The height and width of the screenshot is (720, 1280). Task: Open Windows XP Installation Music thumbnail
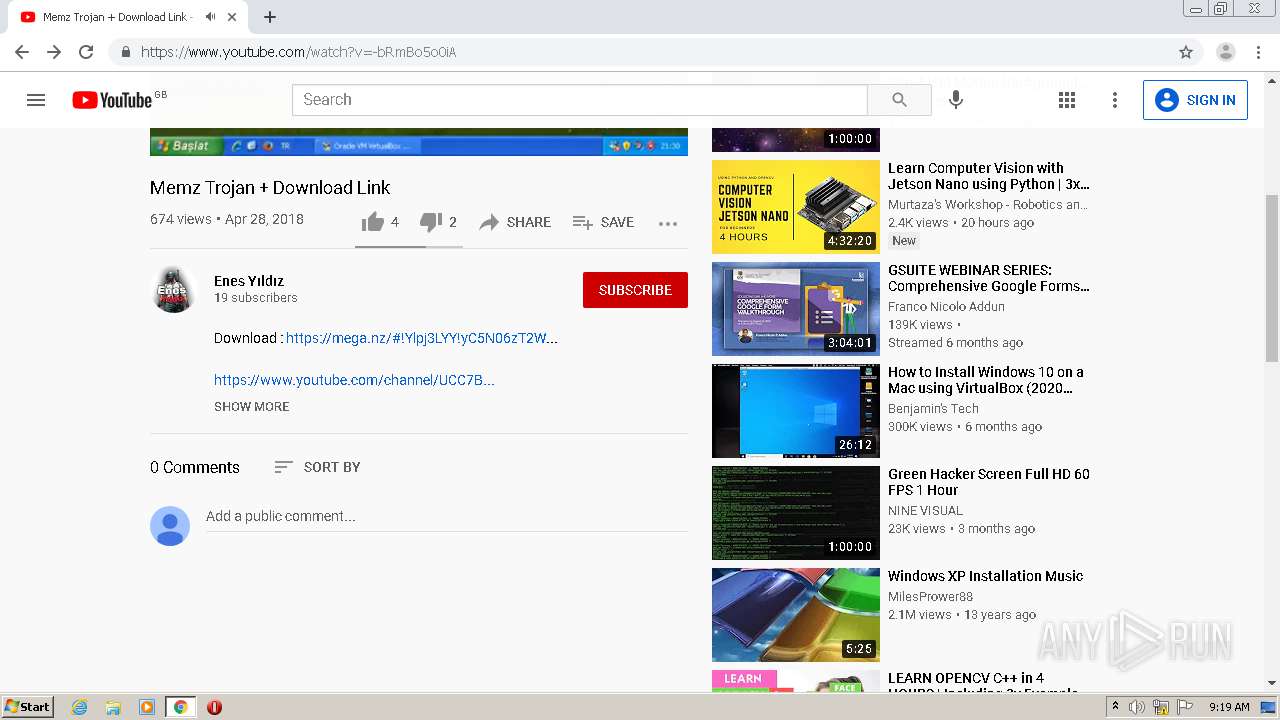pos(796,615)
